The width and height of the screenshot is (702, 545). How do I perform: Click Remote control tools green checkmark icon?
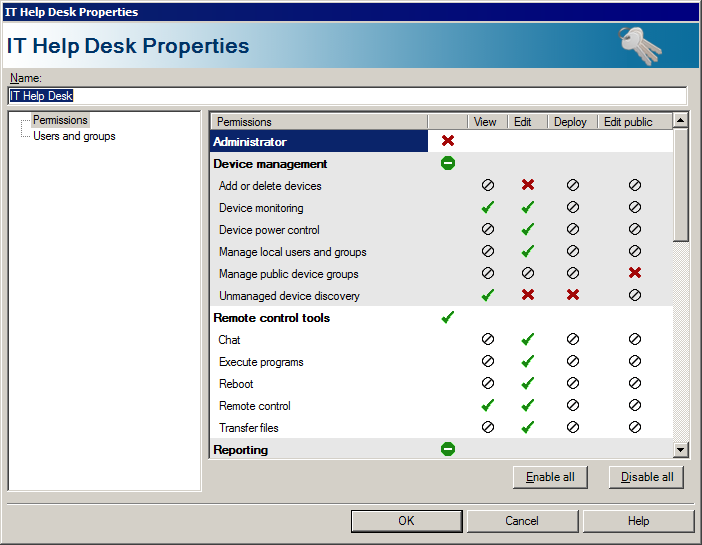(448, 318)
